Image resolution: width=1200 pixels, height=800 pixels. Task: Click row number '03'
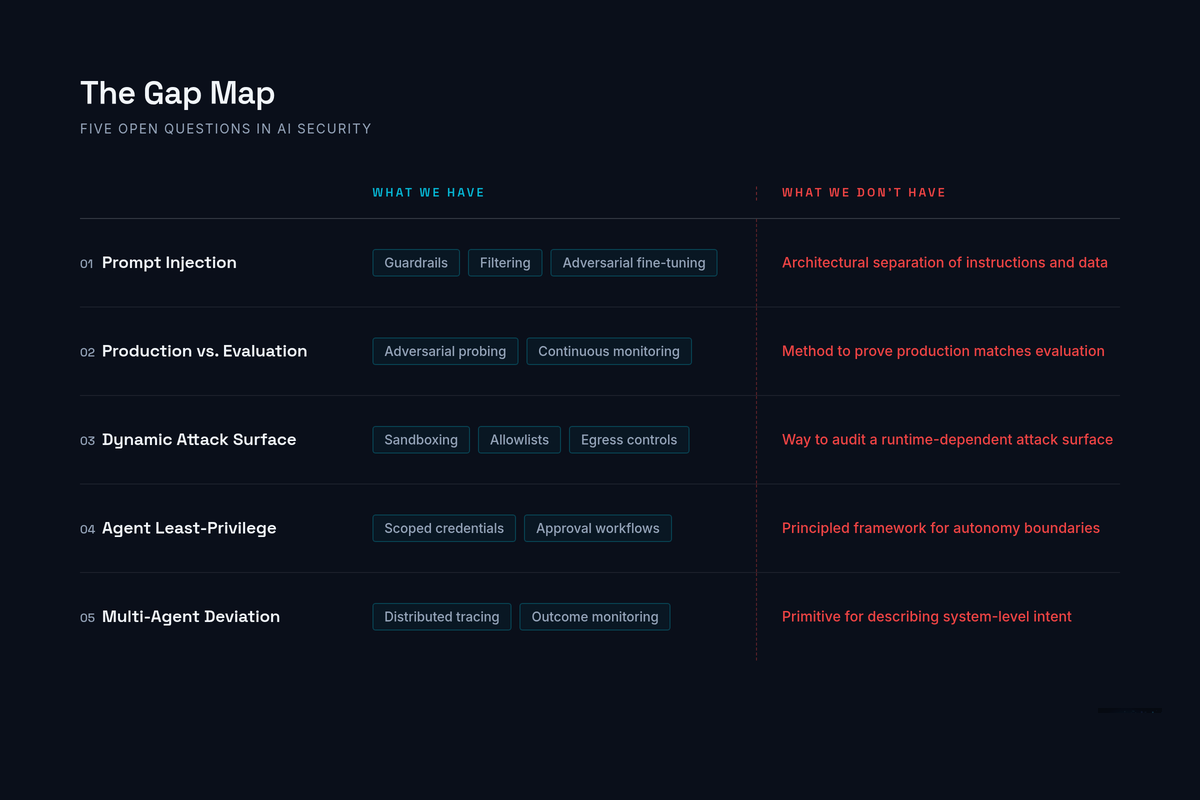click(87, 441)
